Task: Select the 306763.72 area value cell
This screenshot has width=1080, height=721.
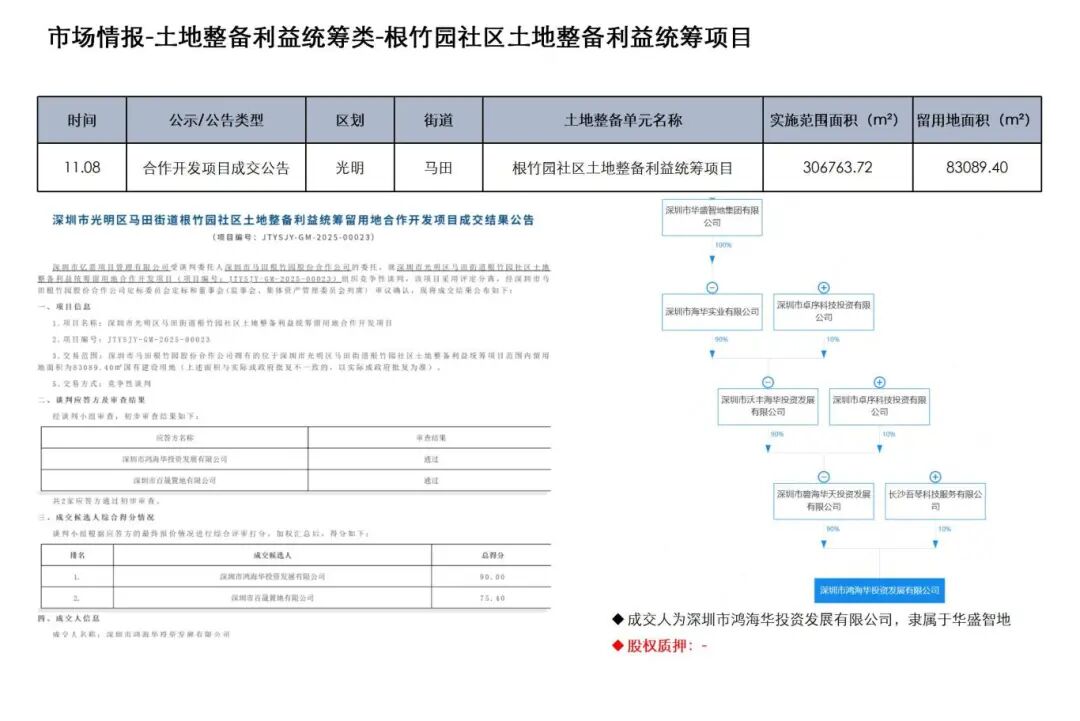Action: (x=837, y=168)
